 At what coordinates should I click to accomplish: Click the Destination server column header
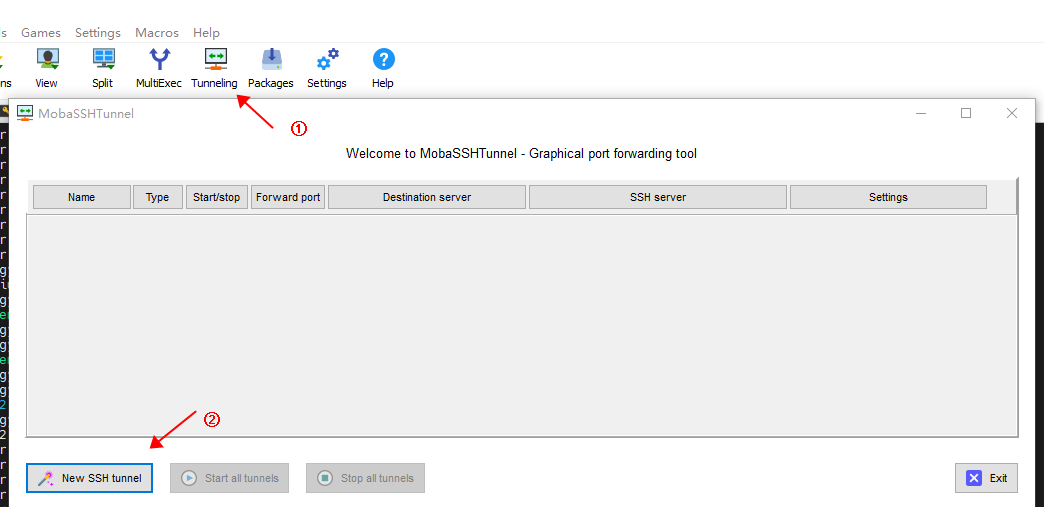coord(427,197)
